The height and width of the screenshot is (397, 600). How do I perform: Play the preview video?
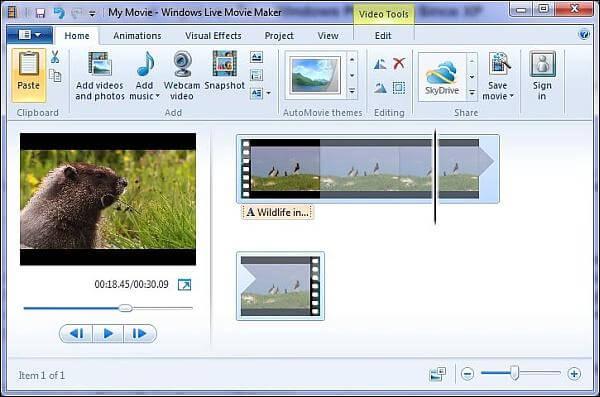(108, 333)
